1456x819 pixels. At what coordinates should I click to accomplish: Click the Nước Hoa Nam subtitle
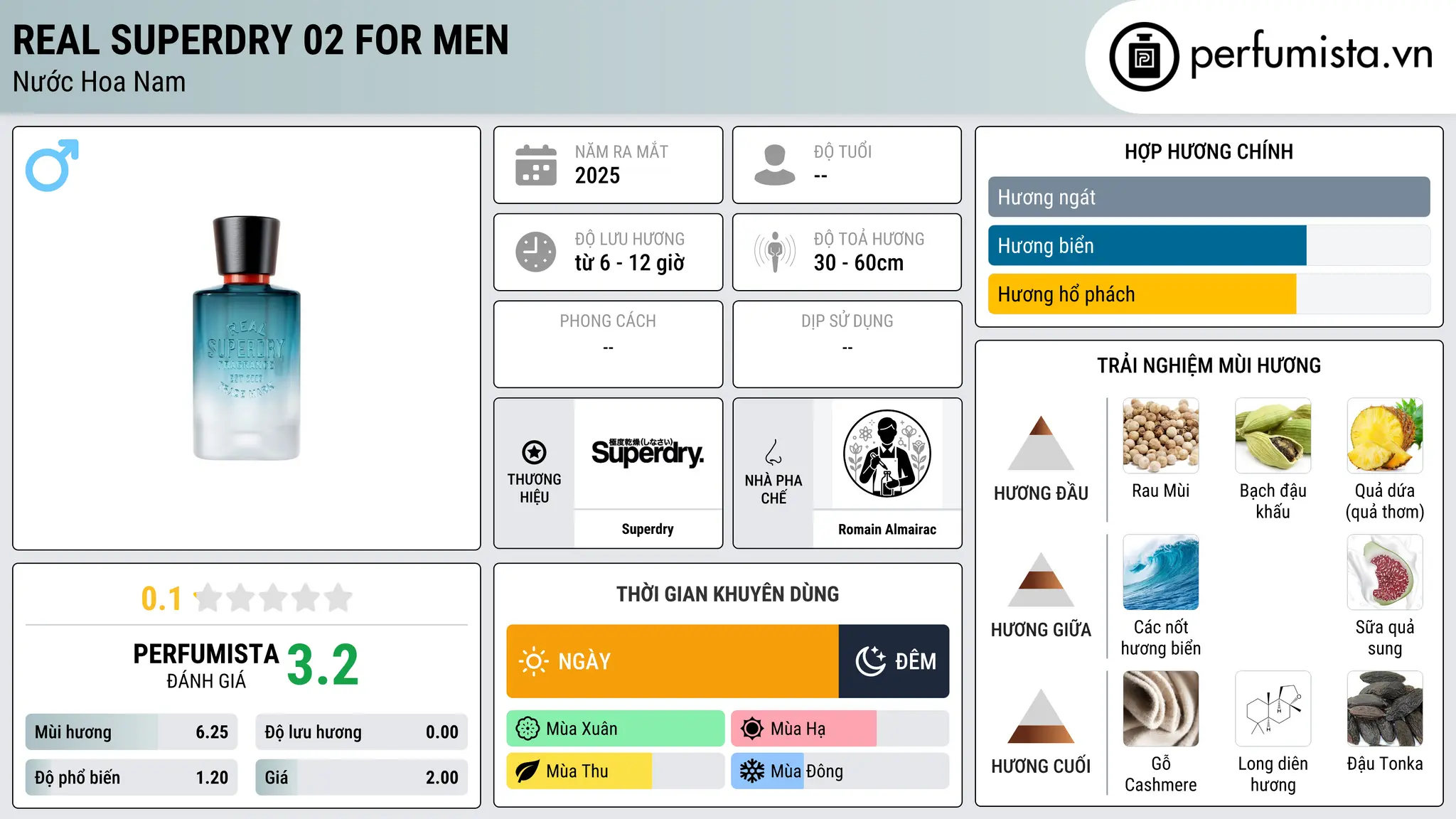coord(100,82)
